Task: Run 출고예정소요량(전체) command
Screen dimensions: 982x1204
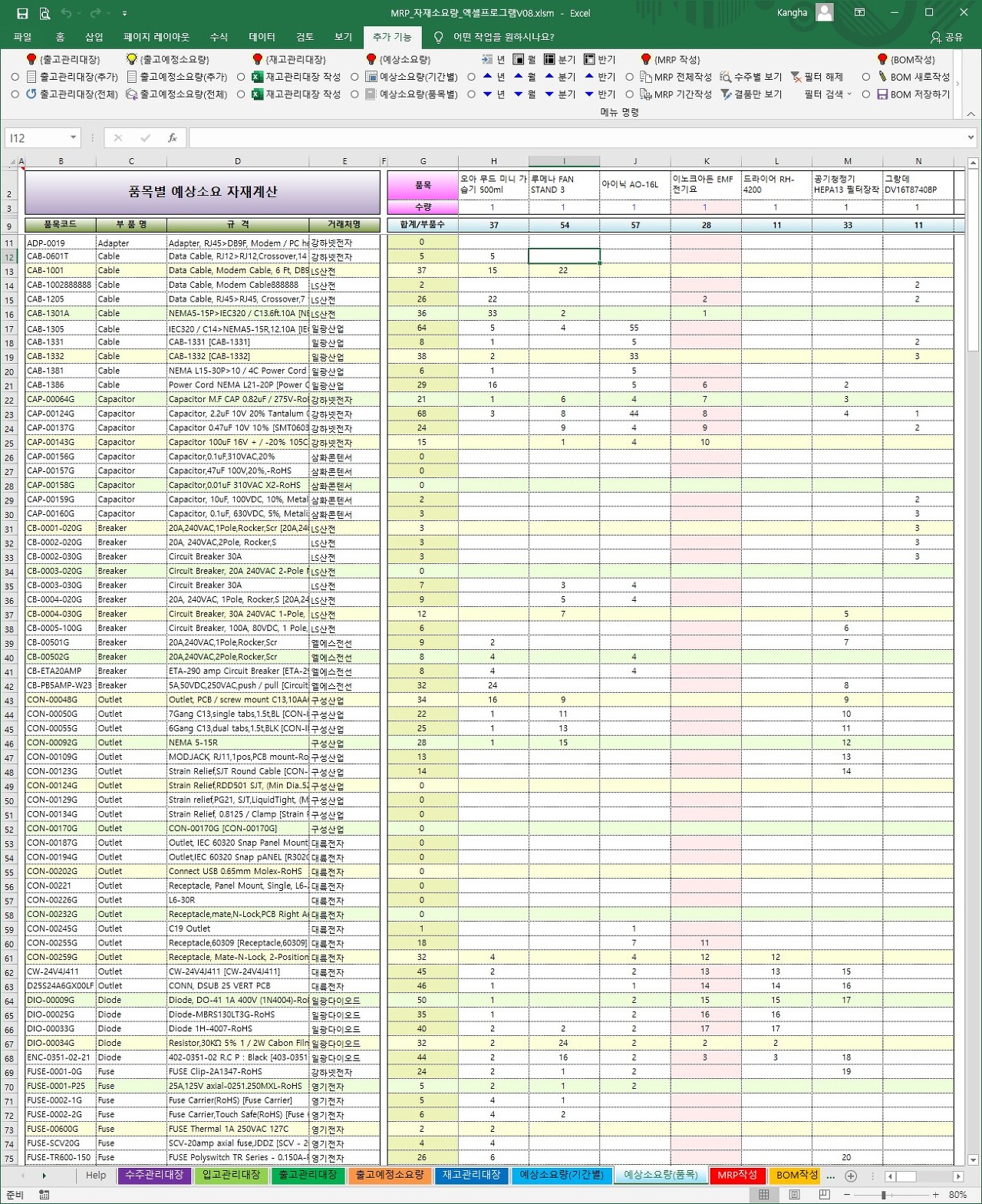Action: tap(177, 94)
